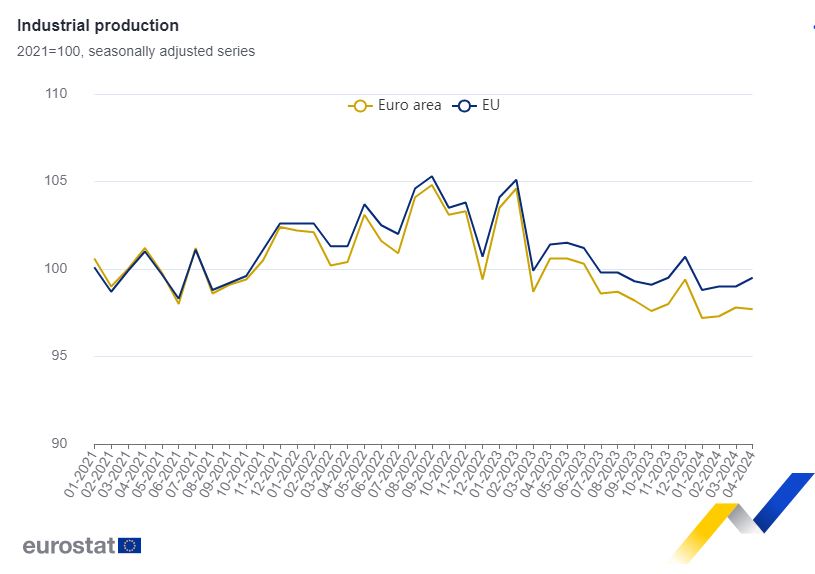
Task: Select the 105 y-axis label
Action: click(56, 181)
